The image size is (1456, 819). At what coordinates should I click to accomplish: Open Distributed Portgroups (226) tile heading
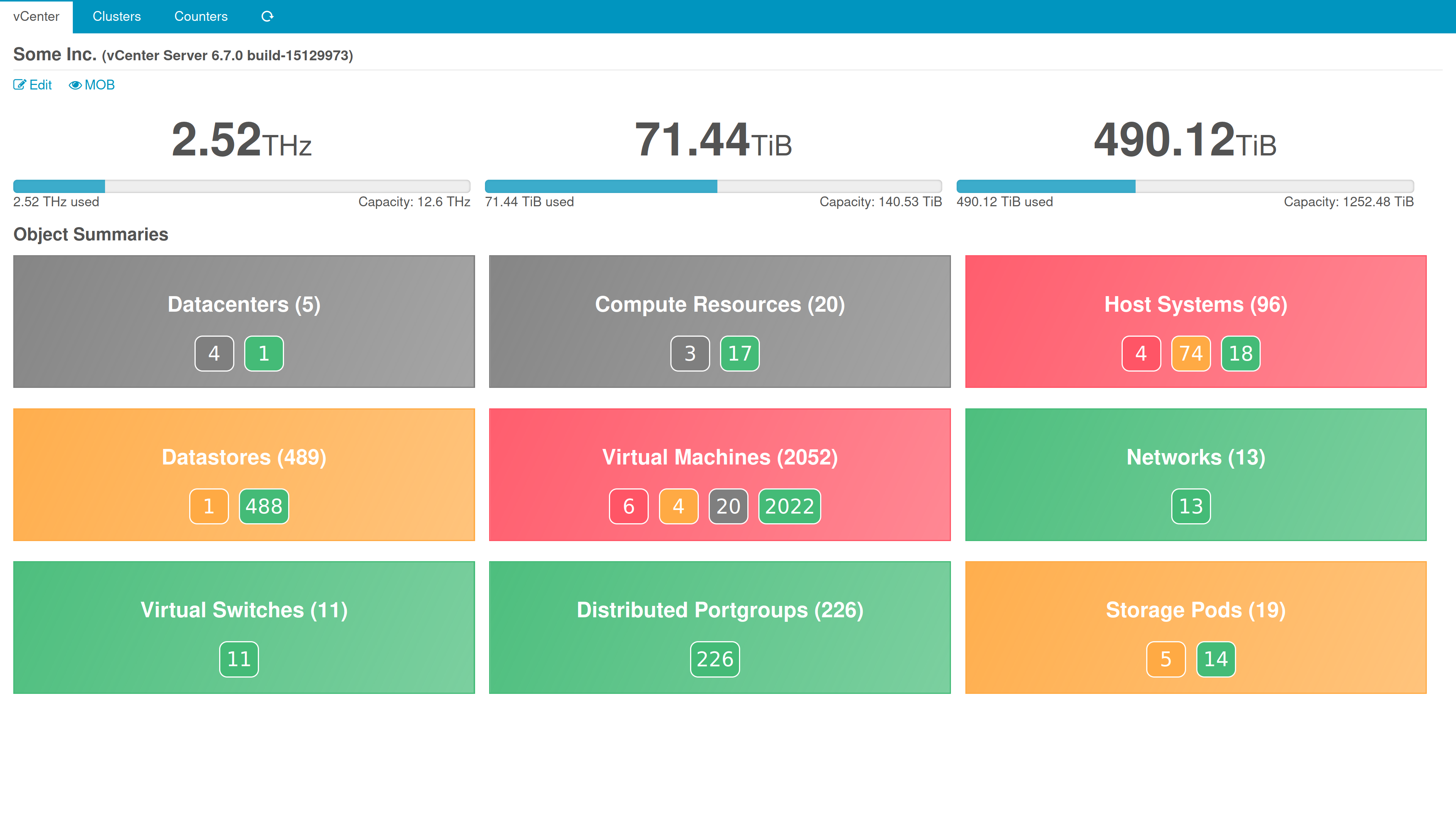point(720,610)
